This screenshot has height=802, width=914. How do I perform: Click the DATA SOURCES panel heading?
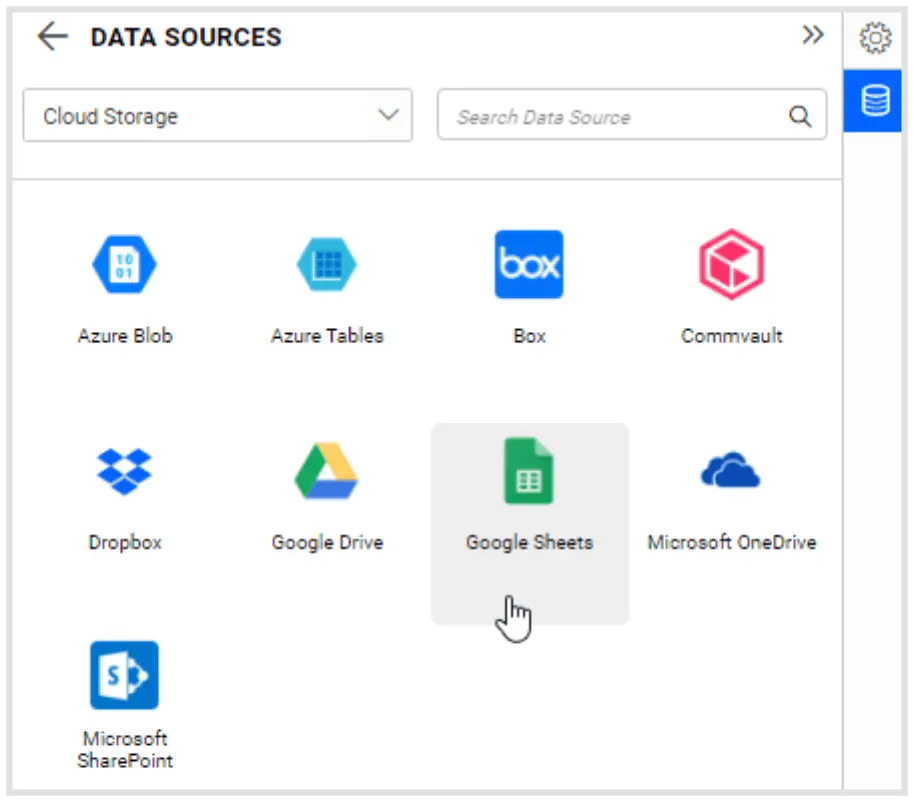click(x=186, y=38)
